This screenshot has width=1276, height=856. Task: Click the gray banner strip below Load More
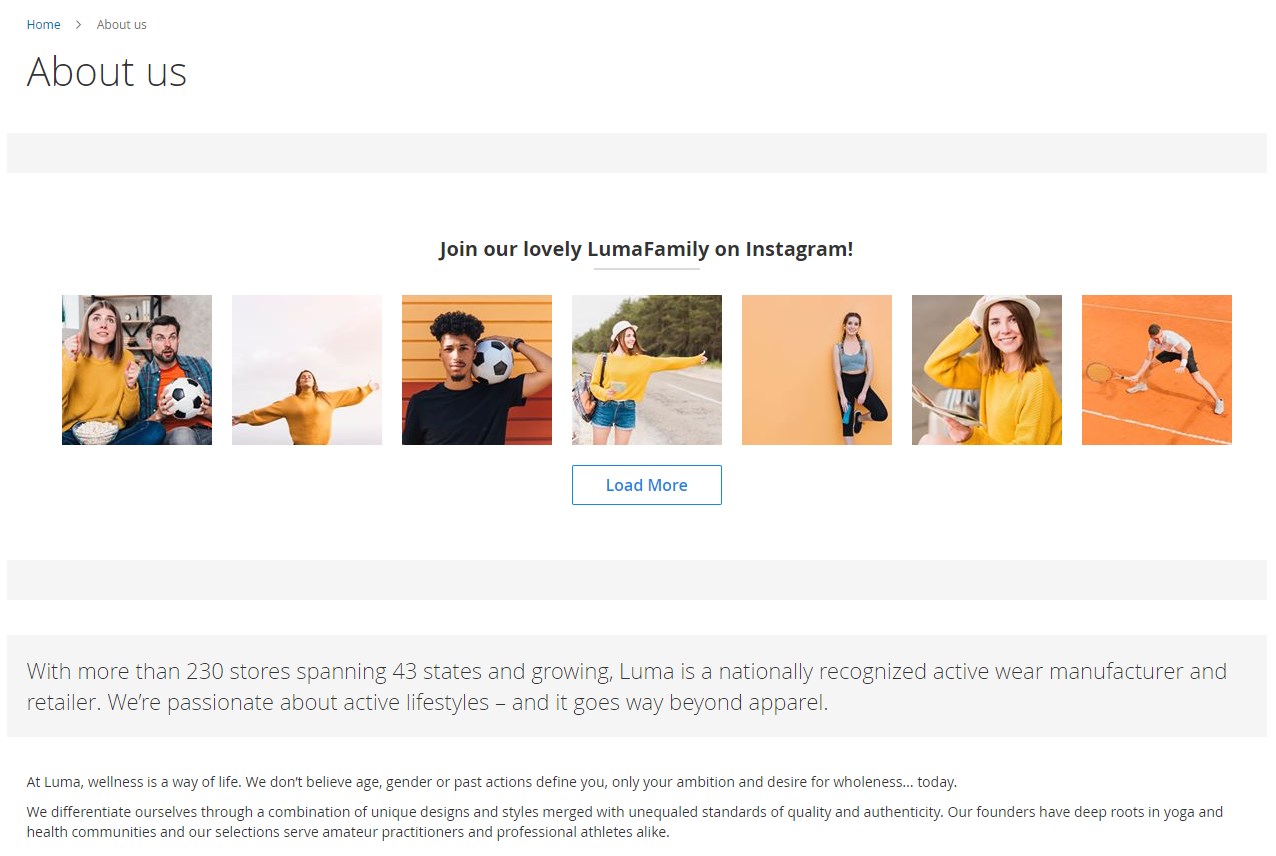coord(637,580)
